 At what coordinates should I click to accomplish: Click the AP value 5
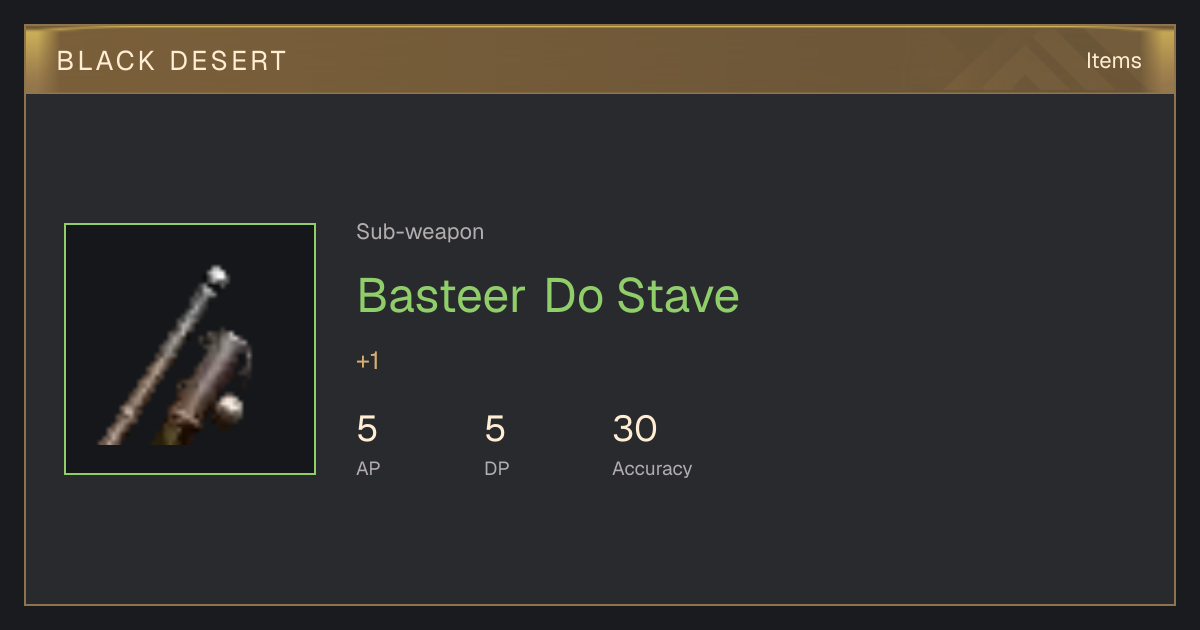coord(367,429)
